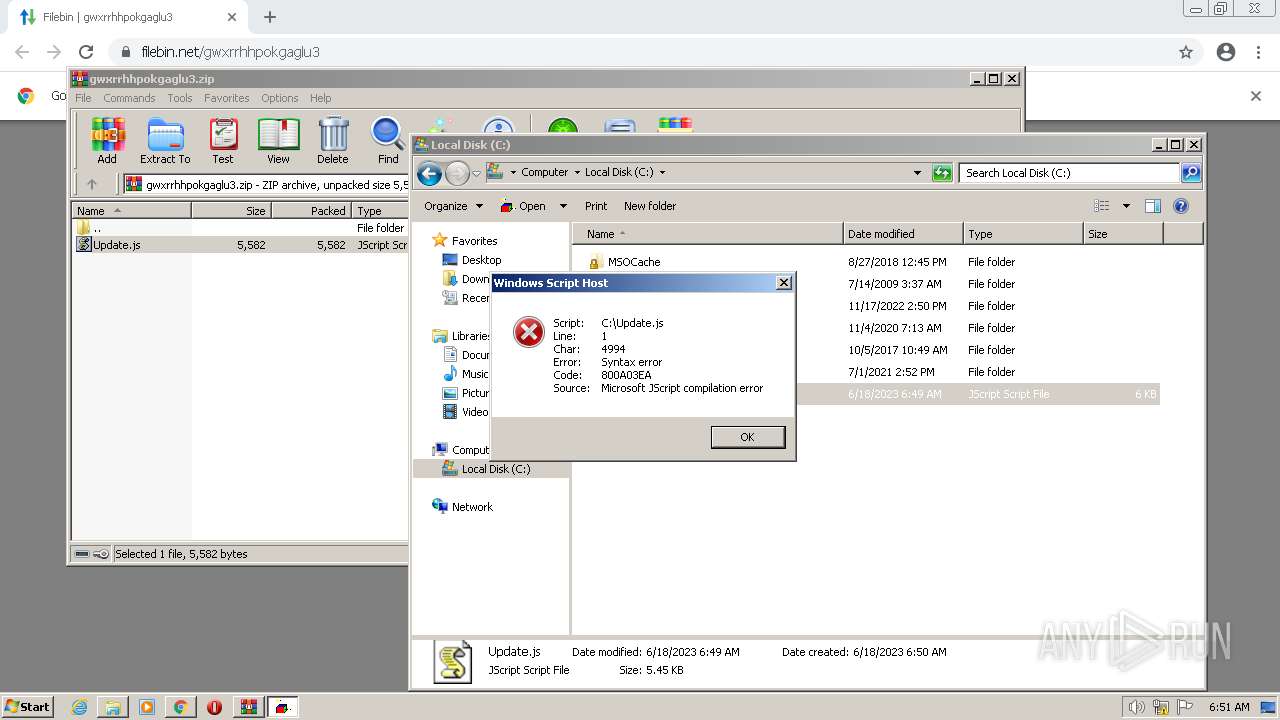Expand the address bar history dropdown
The height and width of the screenshot is (720, 1280).
coord(917,172)
